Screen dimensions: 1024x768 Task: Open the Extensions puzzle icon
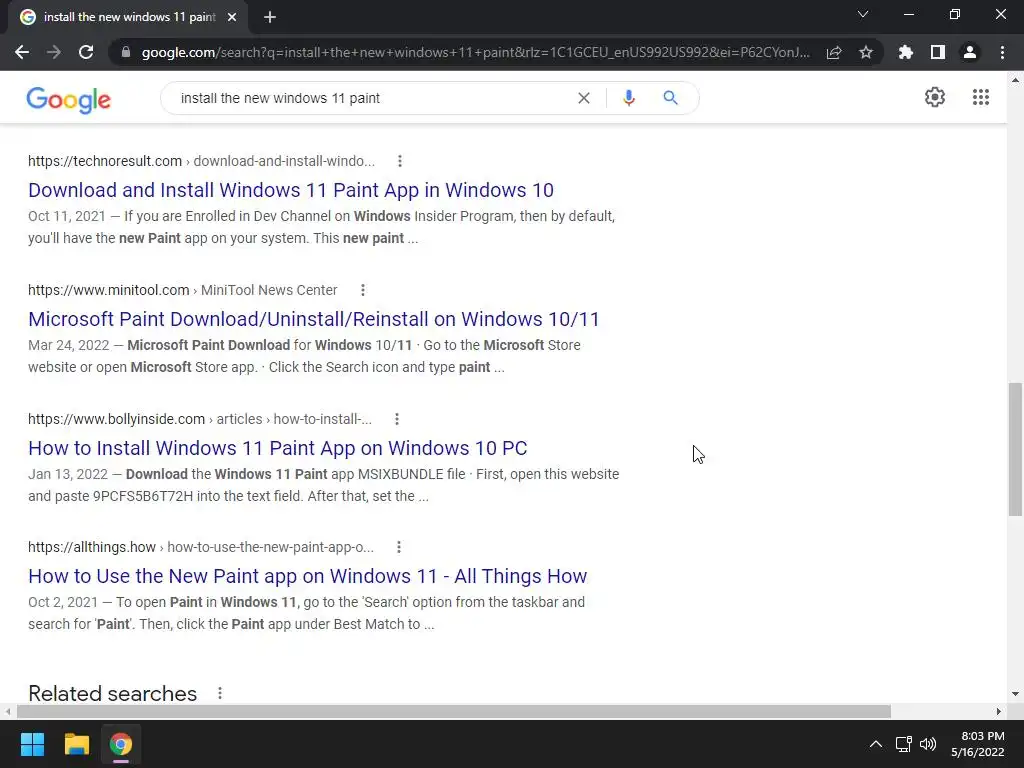pos(905,52)
